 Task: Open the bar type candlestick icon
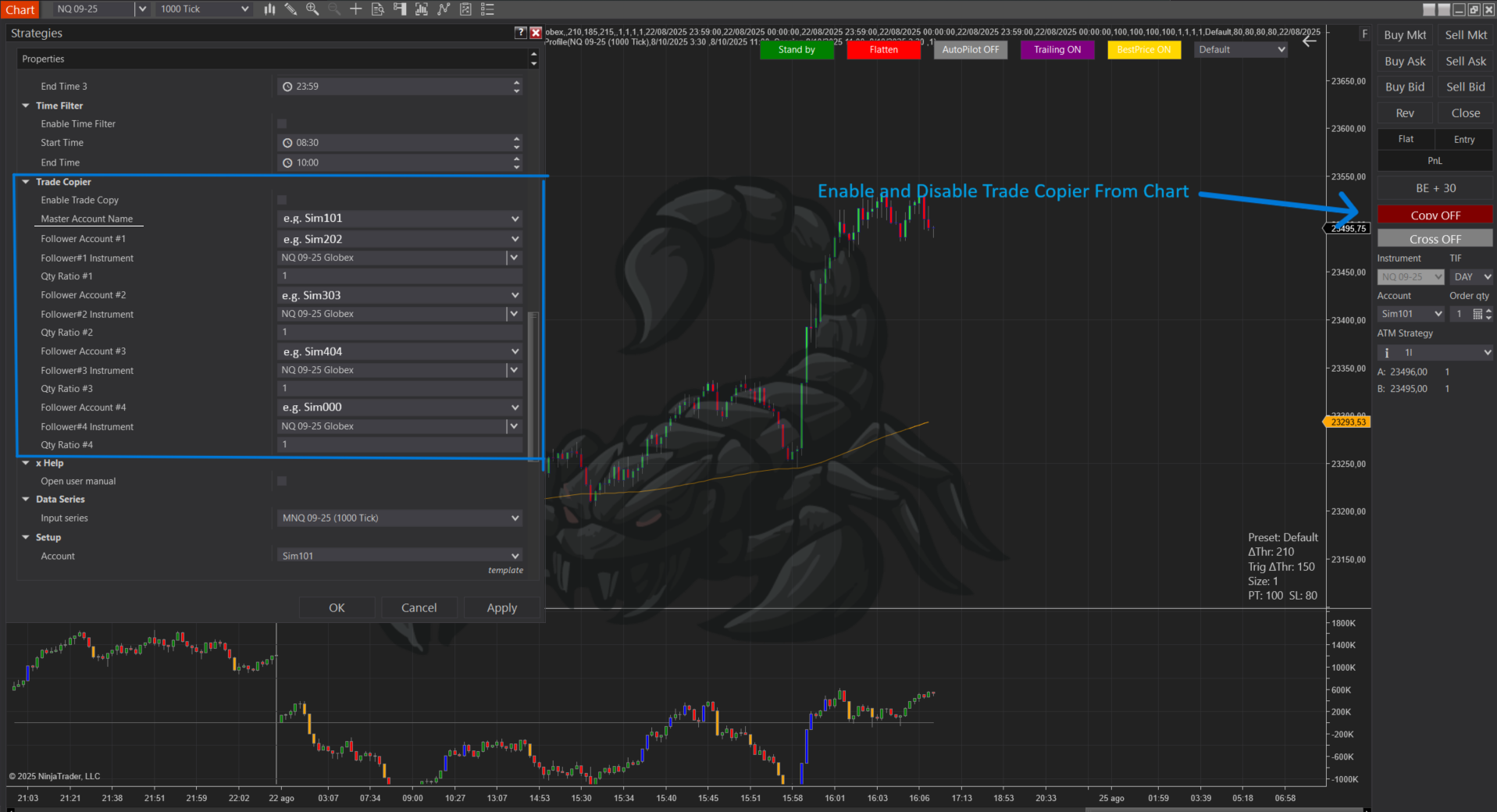coord(269,9)
